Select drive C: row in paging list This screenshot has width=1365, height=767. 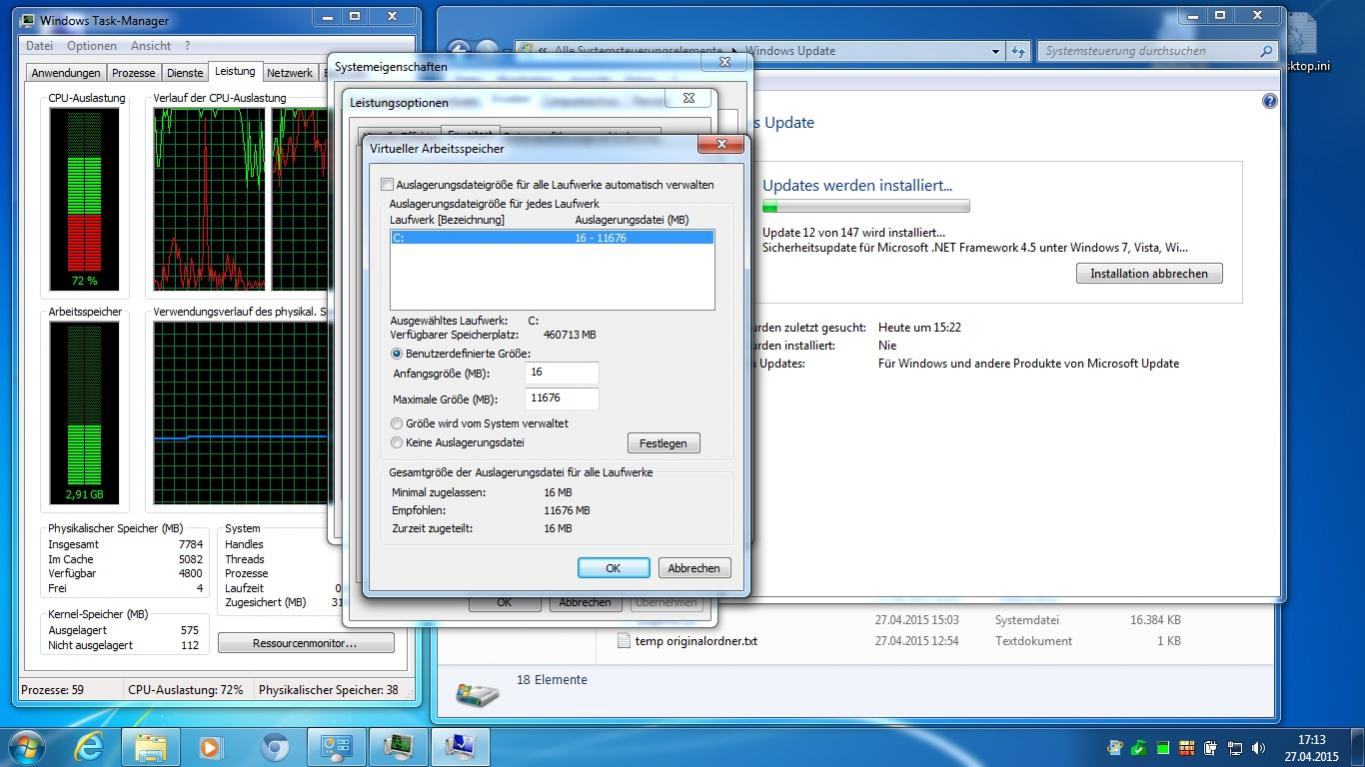[x=552, y=238]
